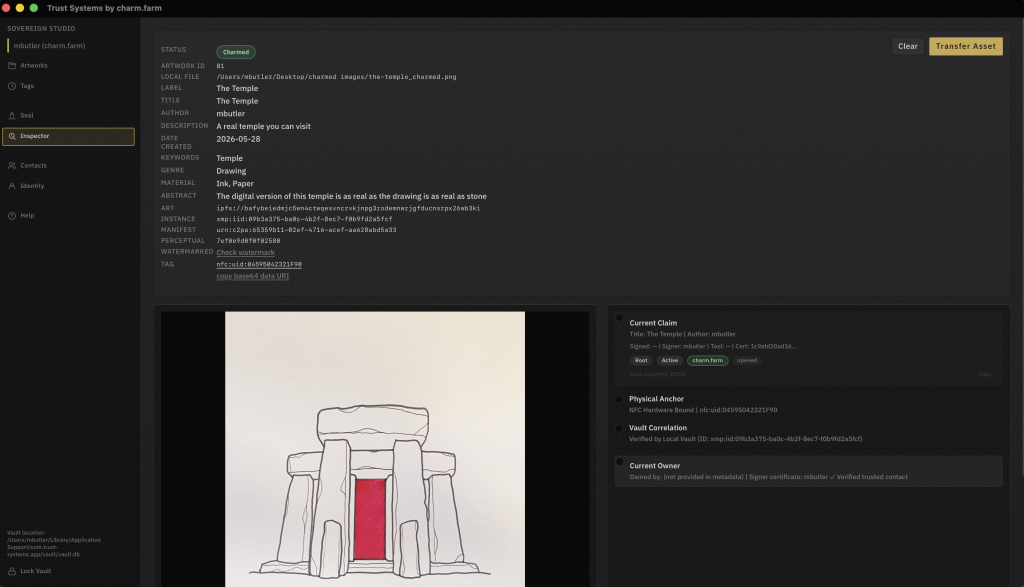Click the description 'A real temple you can visit'

[x=263, y=127]
